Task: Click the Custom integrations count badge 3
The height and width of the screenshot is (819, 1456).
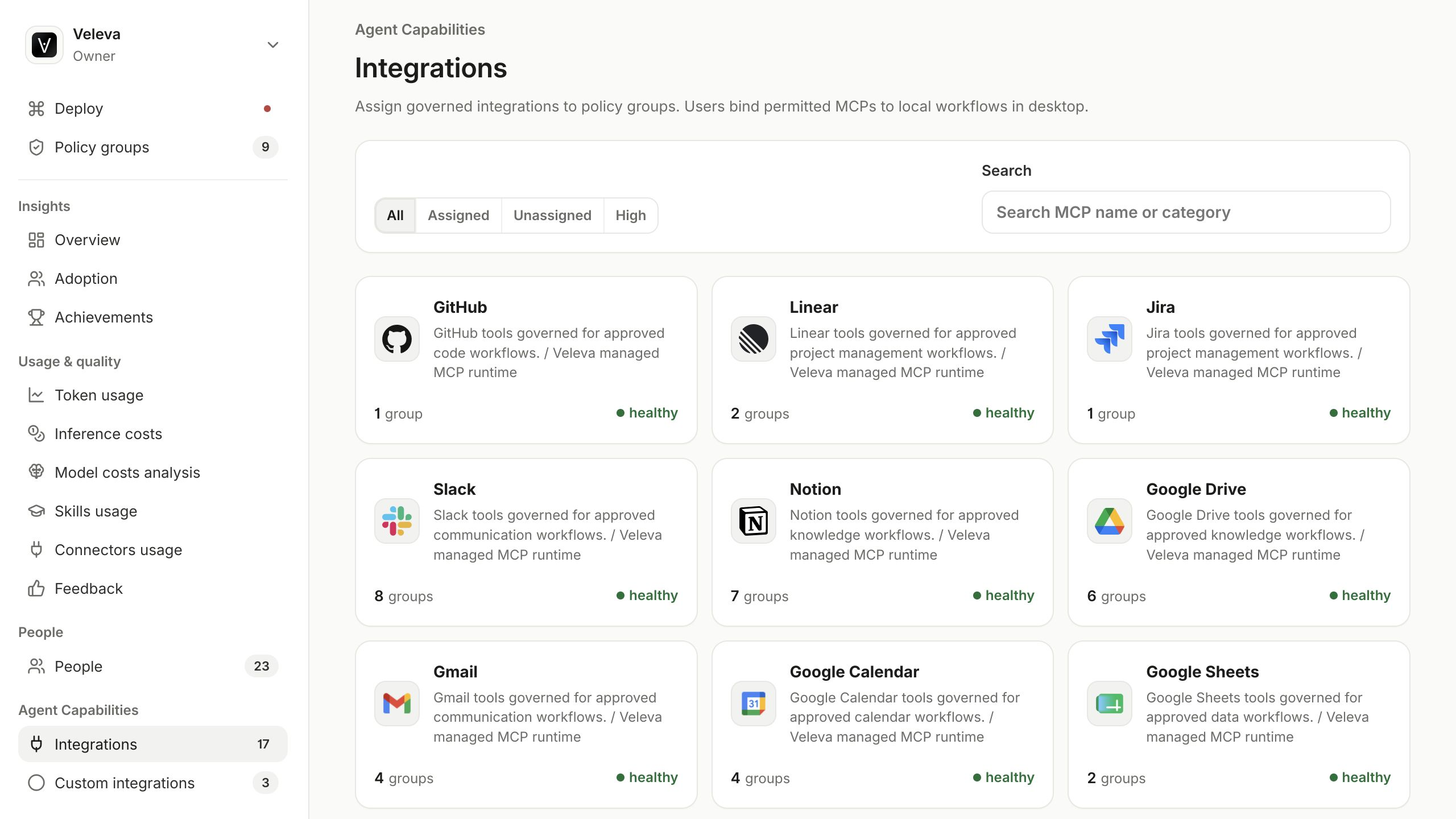Action: pos(265,783)
